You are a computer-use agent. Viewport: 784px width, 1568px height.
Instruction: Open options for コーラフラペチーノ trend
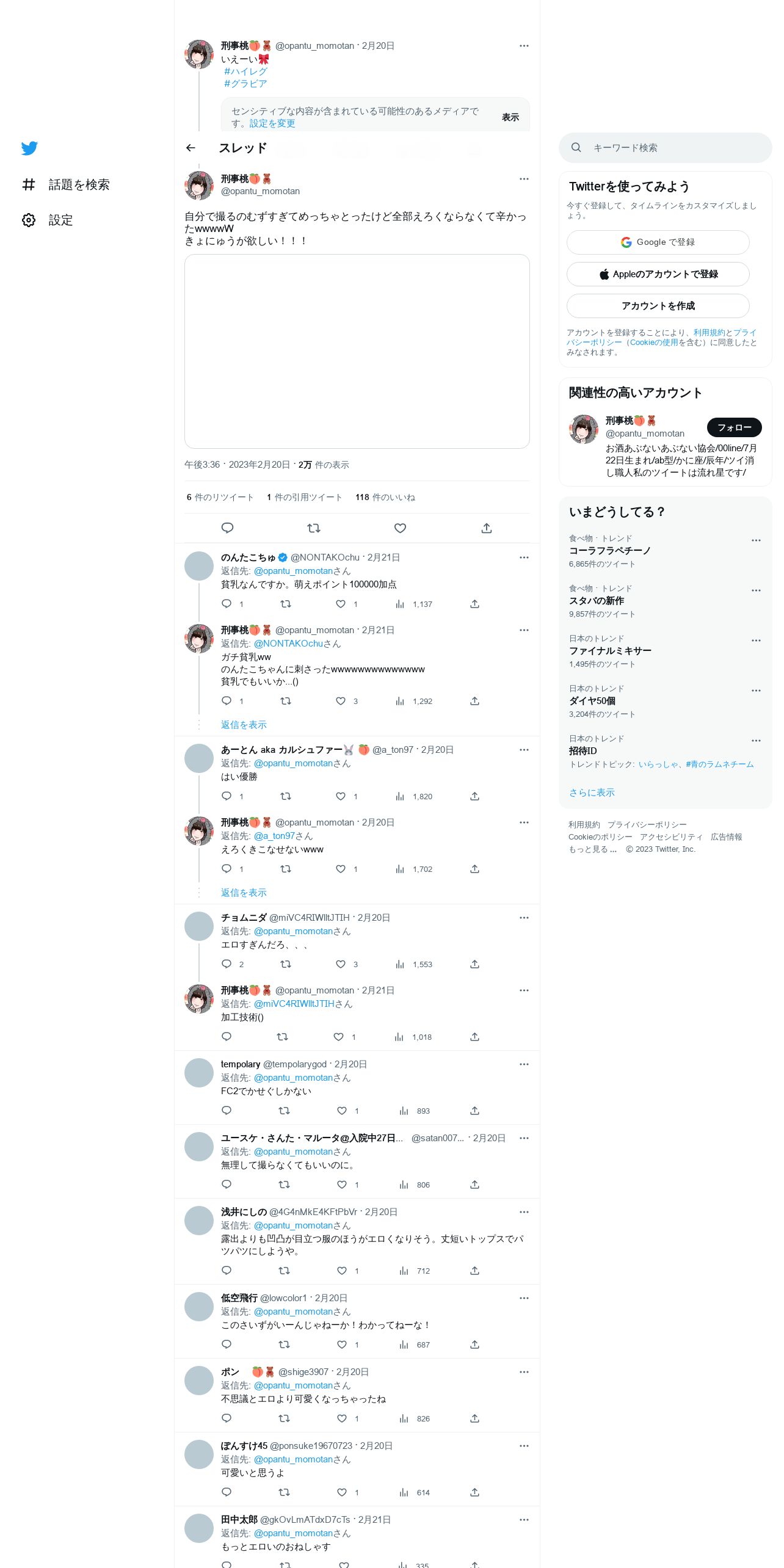point(756,540)
